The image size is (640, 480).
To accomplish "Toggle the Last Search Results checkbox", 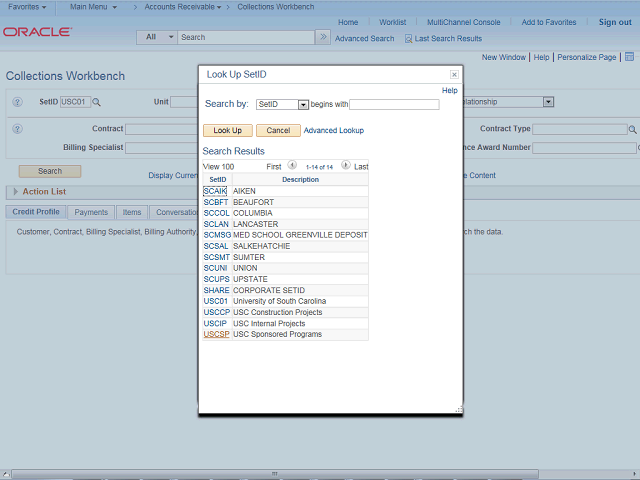I will pyautogui.click(x=408, y=38).
